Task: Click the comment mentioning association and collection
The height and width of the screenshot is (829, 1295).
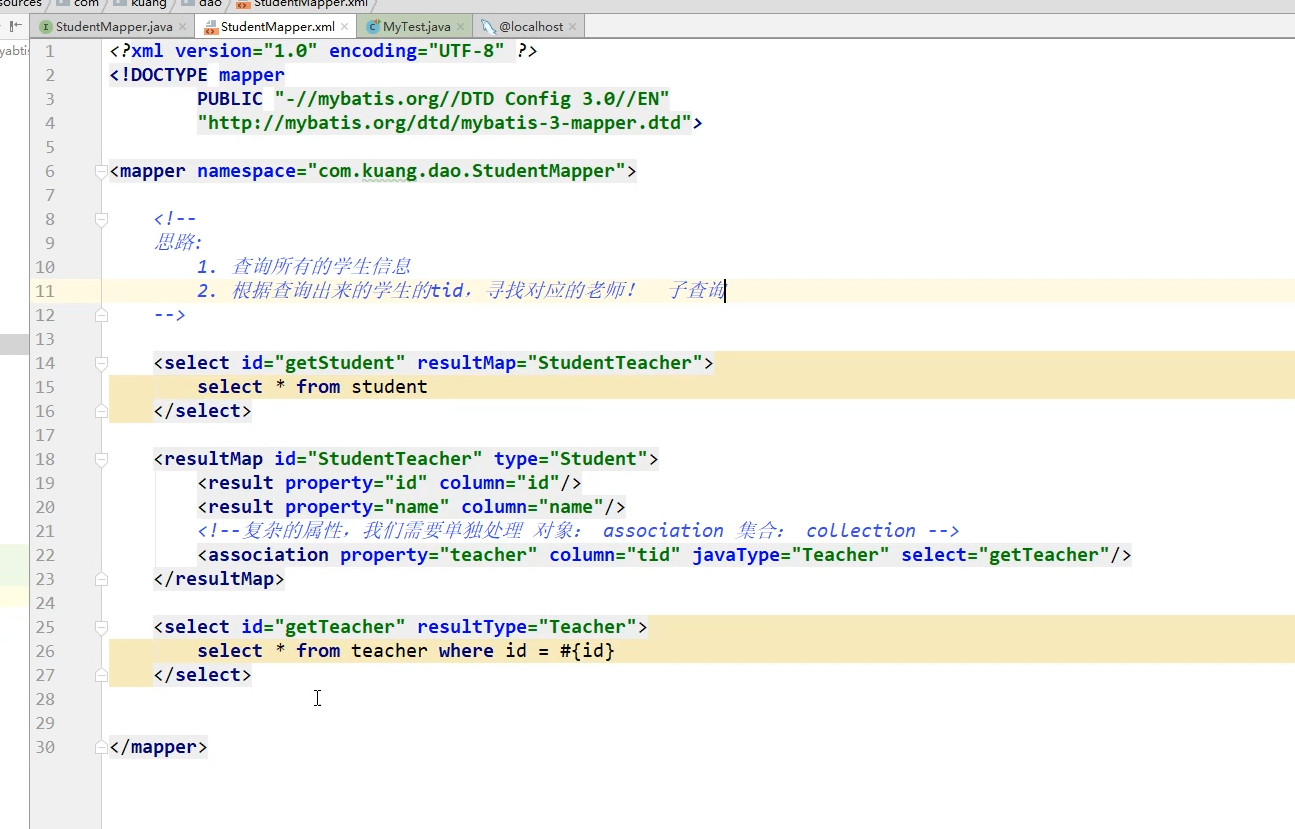Action: [x=578, y=531]
